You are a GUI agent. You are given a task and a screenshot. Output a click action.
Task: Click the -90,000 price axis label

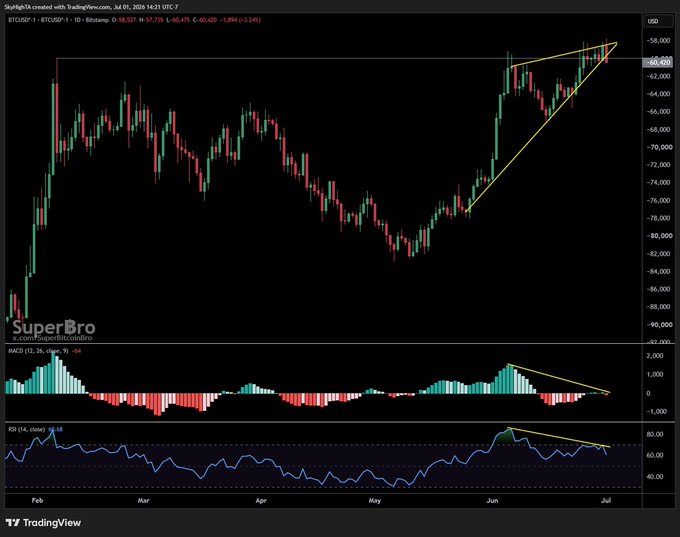pyautogui.click(x=659, y=324)
